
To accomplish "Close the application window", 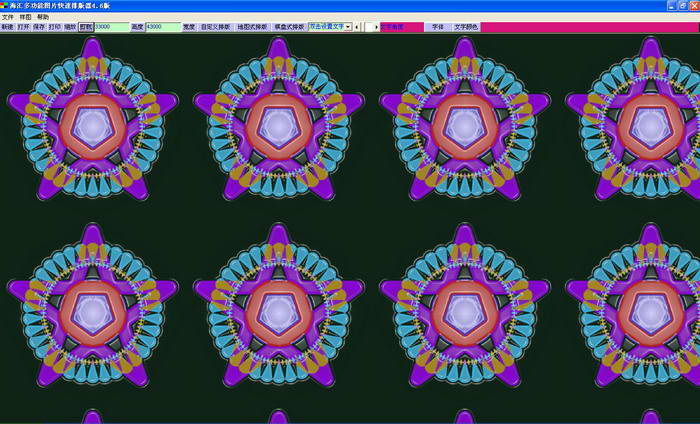I will click(x=694, y=6).
